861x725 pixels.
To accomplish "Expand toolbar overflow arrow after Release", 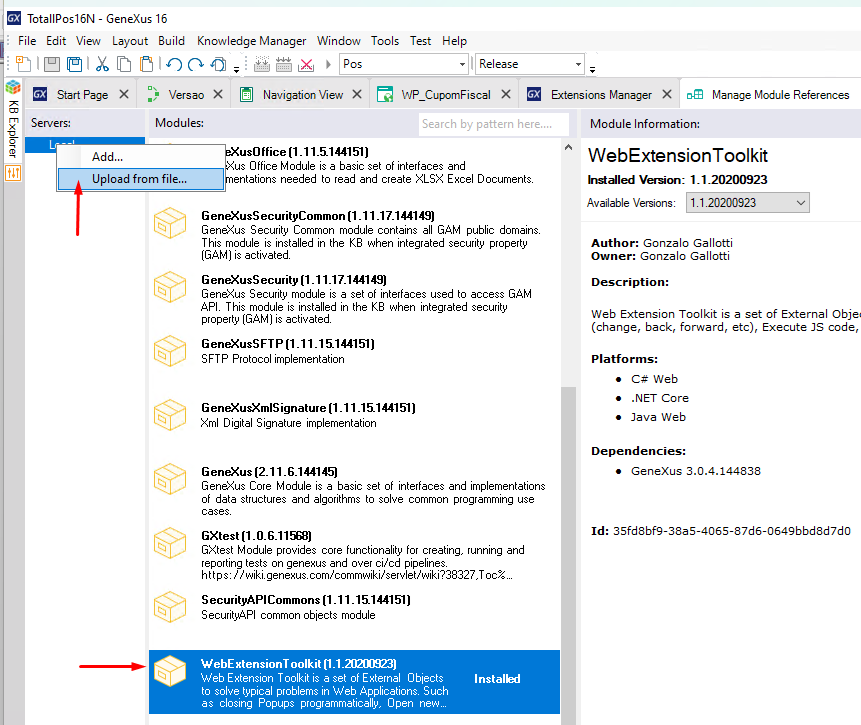I will pyautogui.click(x=592, y=69).
